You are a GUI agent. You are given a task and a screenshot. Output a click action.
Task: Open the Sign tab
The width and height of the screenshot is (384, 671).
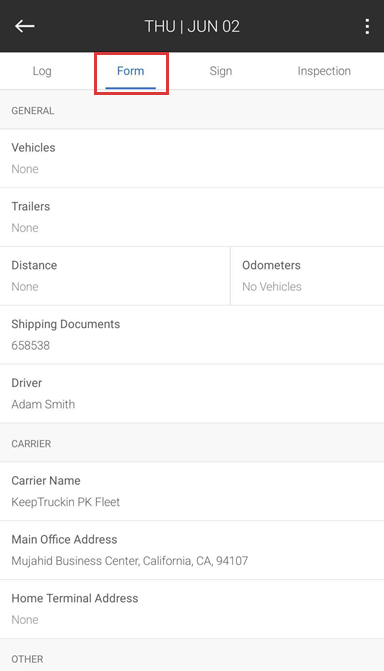point(221,71)
